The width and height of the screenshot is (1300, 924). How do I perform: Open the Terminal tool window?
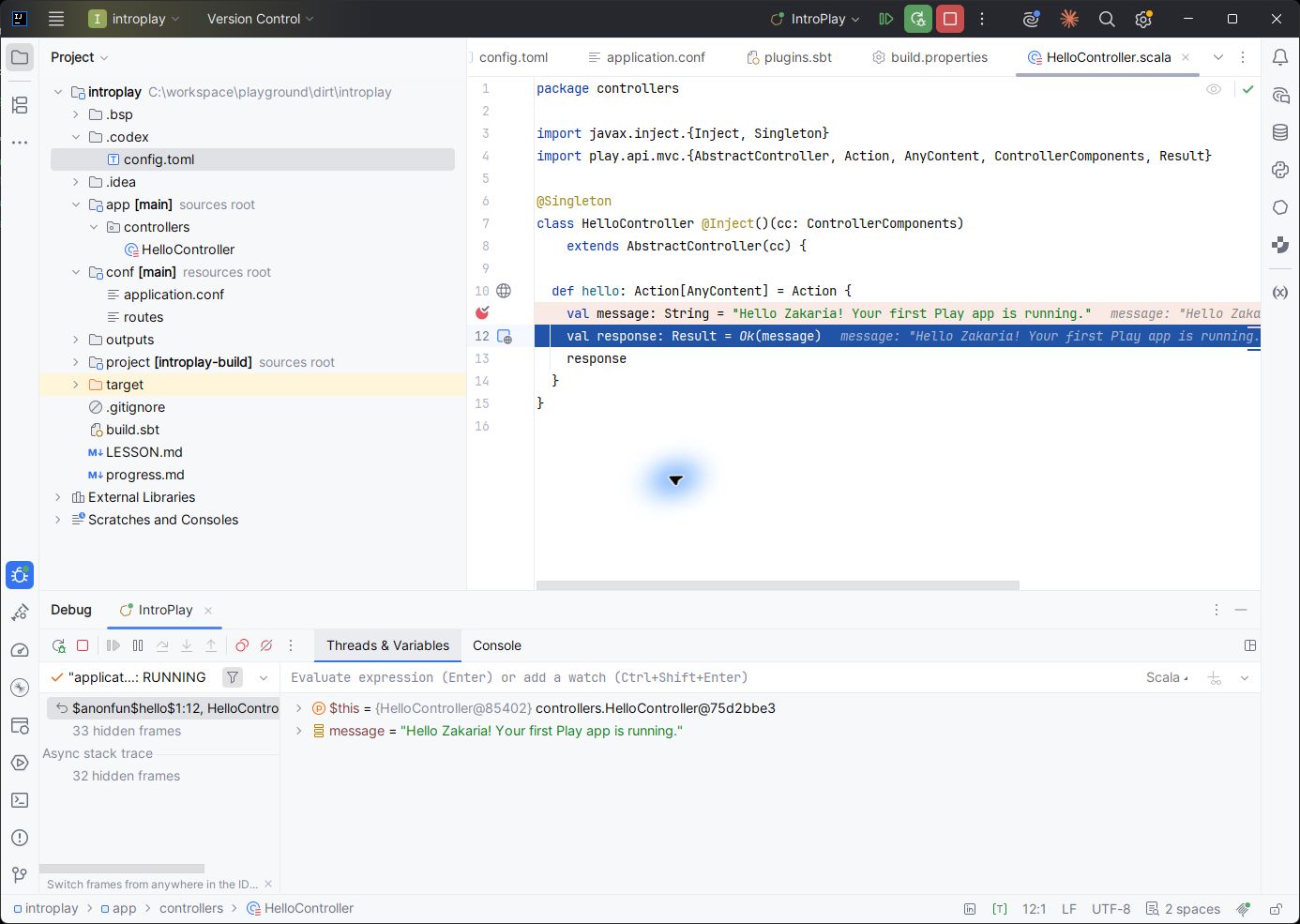pos(19,800)
